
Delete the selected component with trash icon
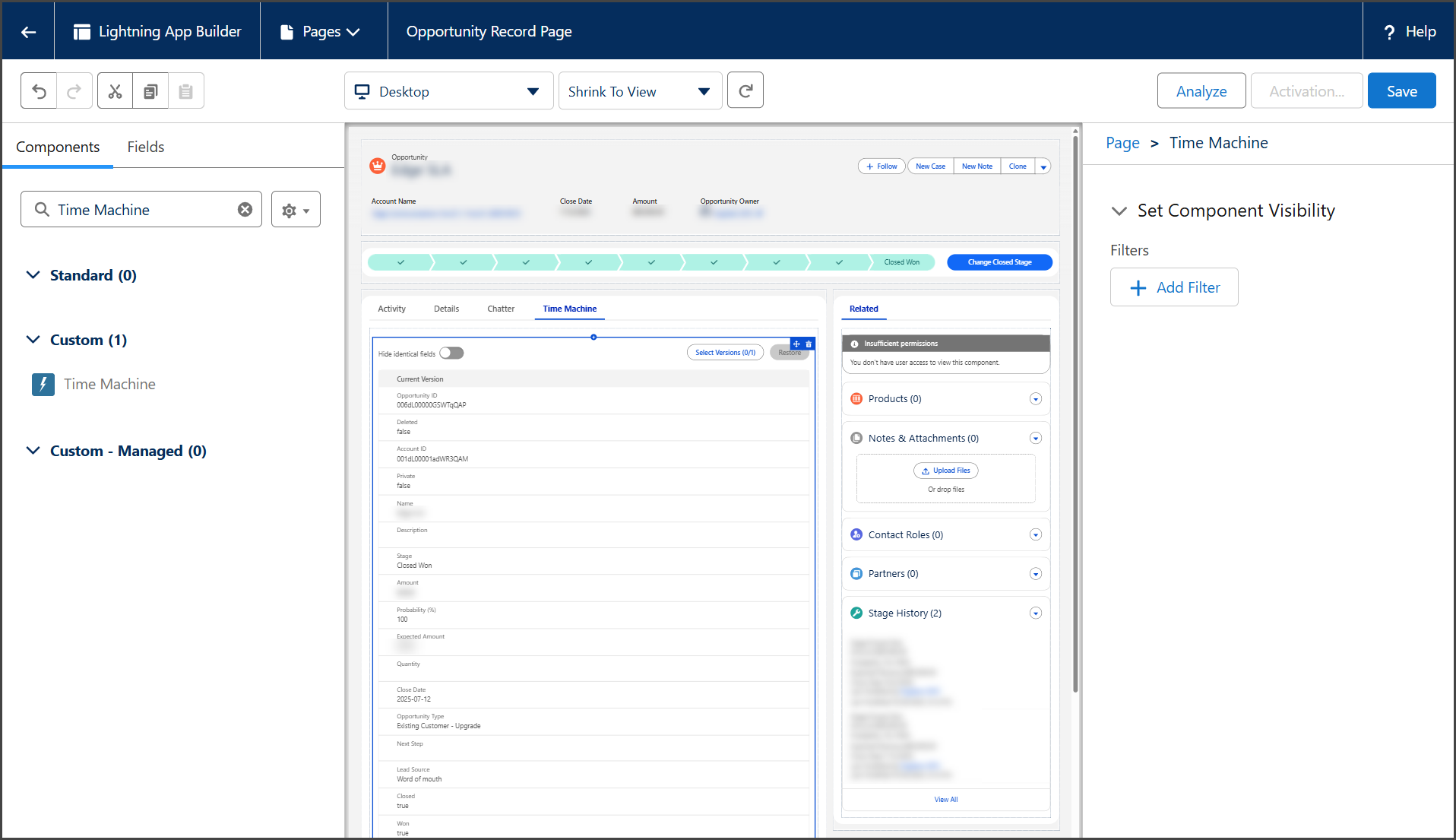tap(809, 344)
